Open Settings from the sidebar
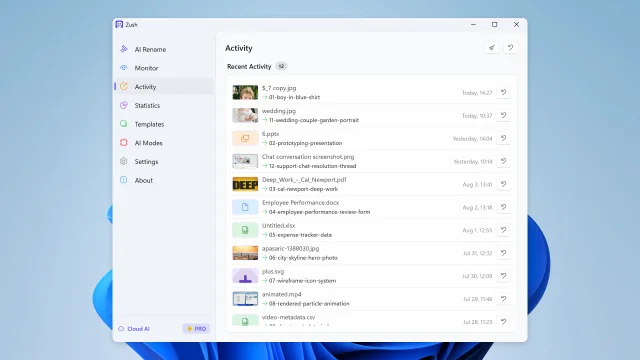Image resolution: width=640 pixels, height=360 pixels. [164, 162]
